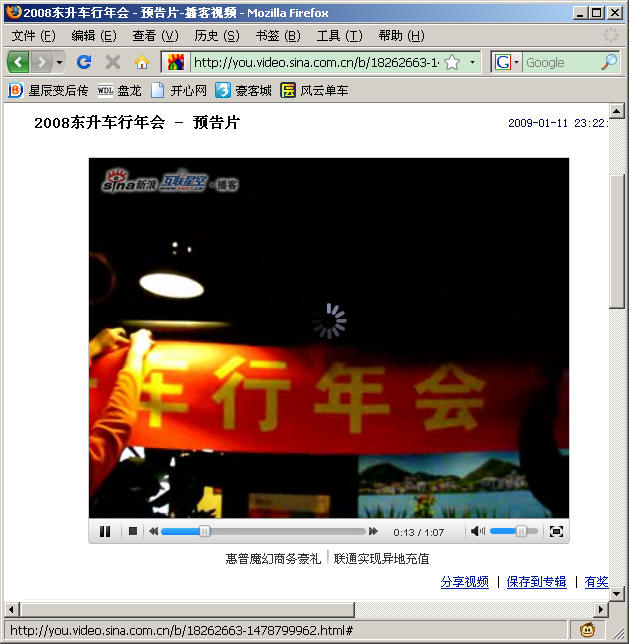Screen dimensions: 629x644
Task: Go to the home page icon
Action: (142, 62)
